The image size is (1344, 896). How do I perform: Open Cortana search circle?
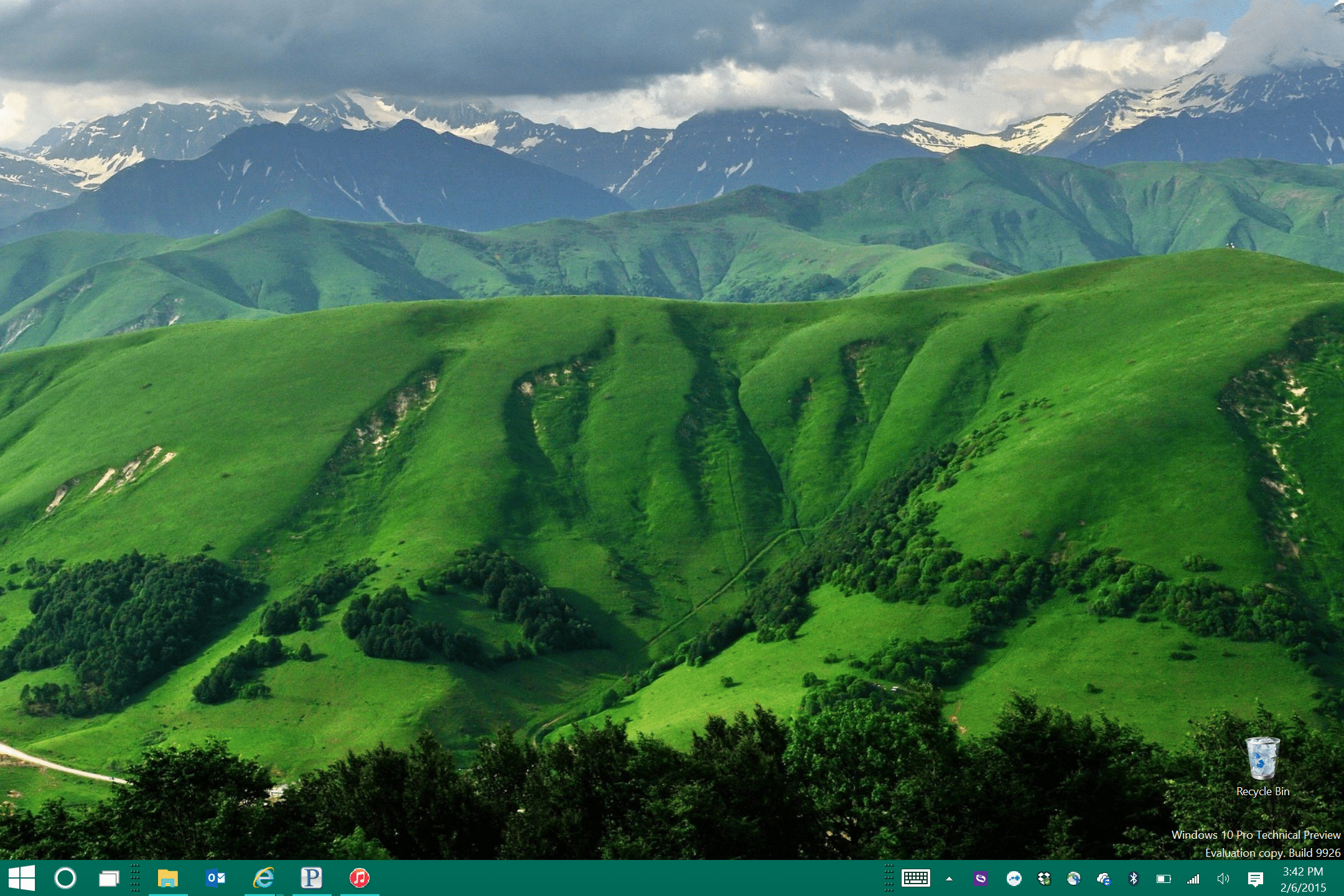65,878
